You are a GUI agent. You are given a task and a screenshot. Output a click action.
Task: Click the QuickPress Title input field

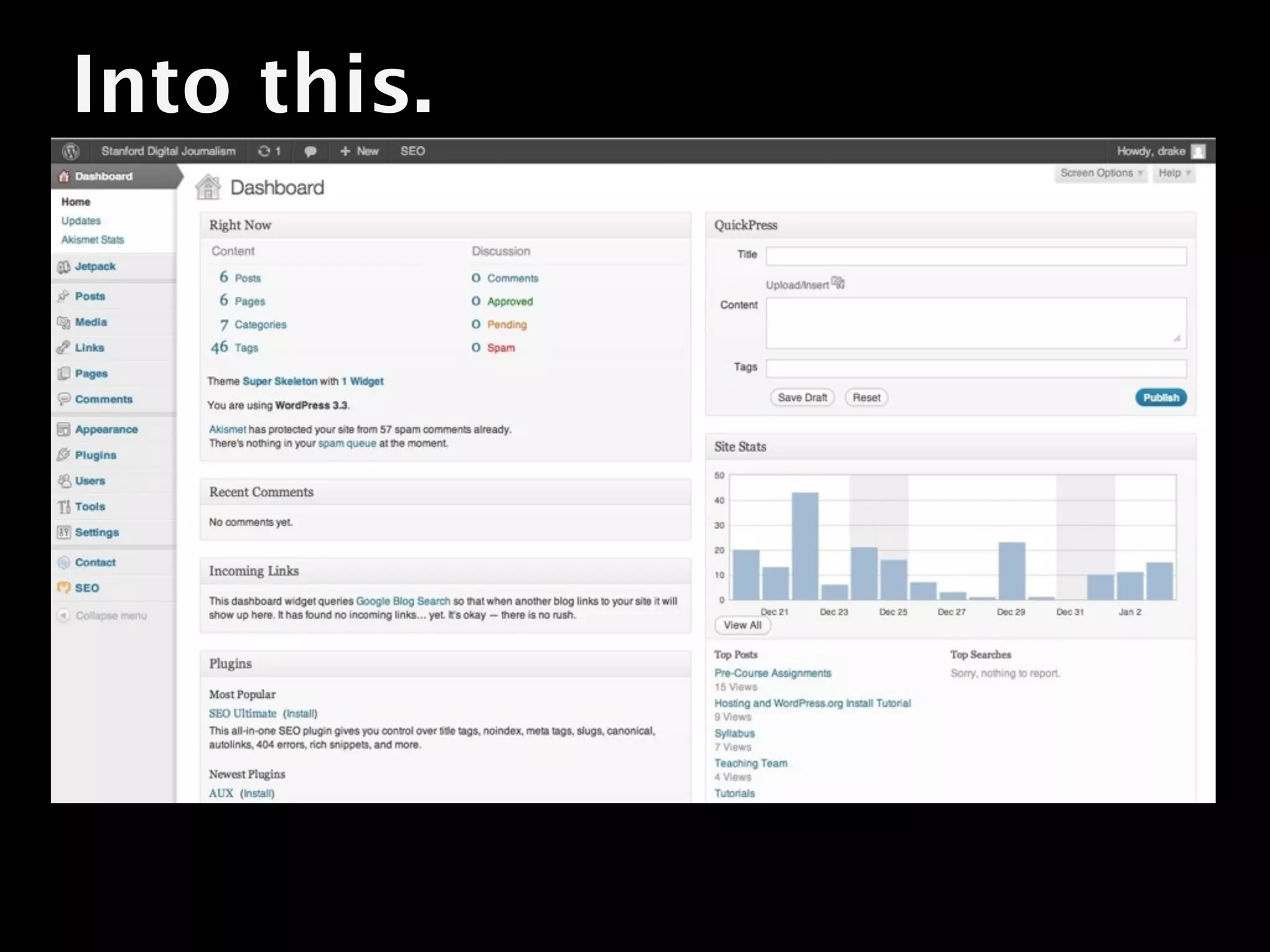click(x=975, y=256)
